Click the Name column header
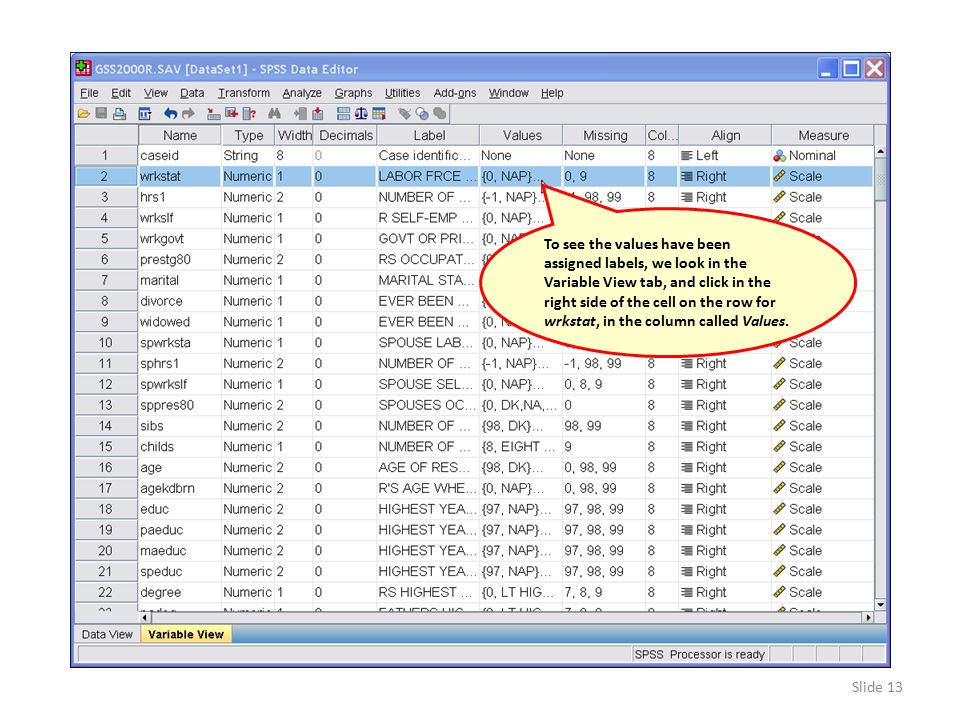Image resolution: width=960 pixels, height=720 pixels. point(180,135)
